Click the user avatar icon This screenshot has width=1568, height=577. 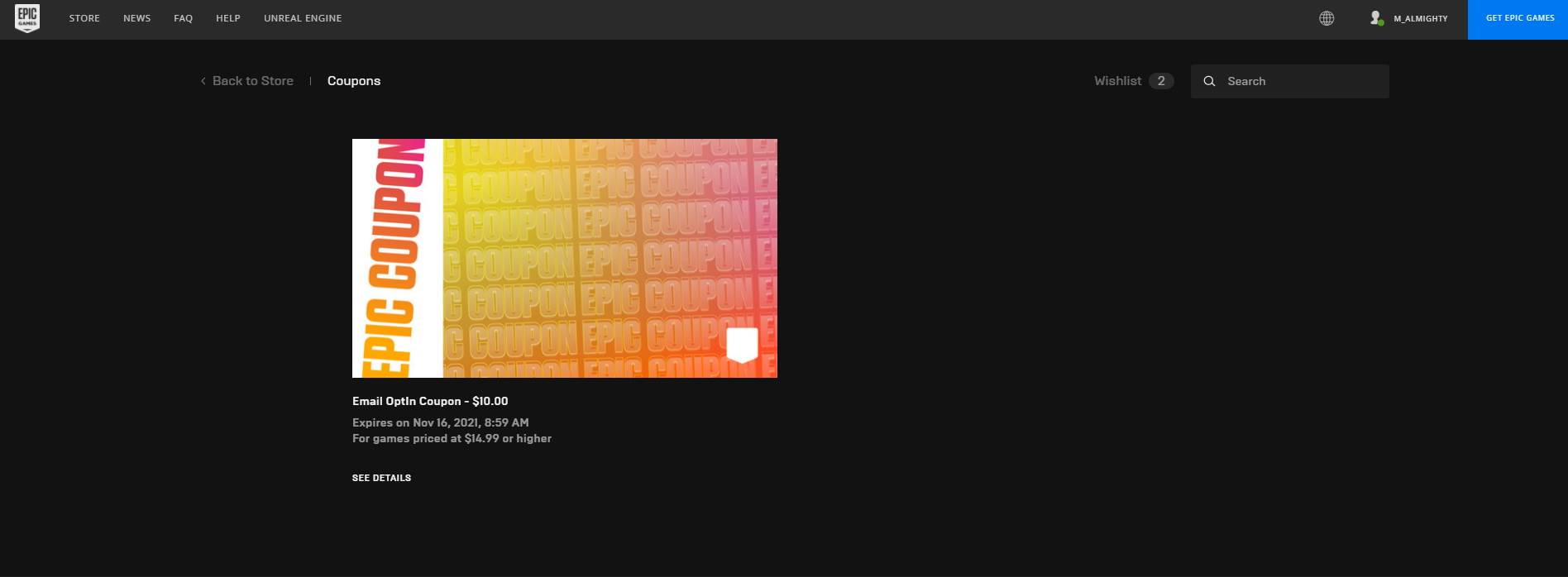pyautogui.click(x=1376, y=18)
